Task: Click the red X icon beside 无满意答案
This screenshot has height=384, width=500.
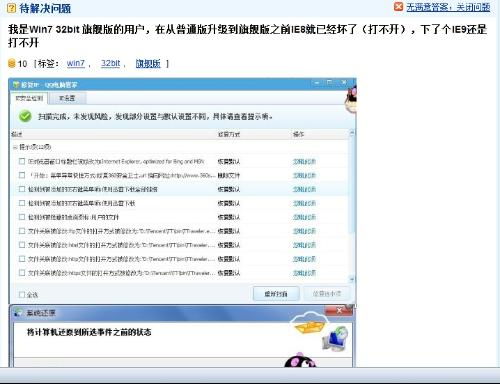Action: 398,7
